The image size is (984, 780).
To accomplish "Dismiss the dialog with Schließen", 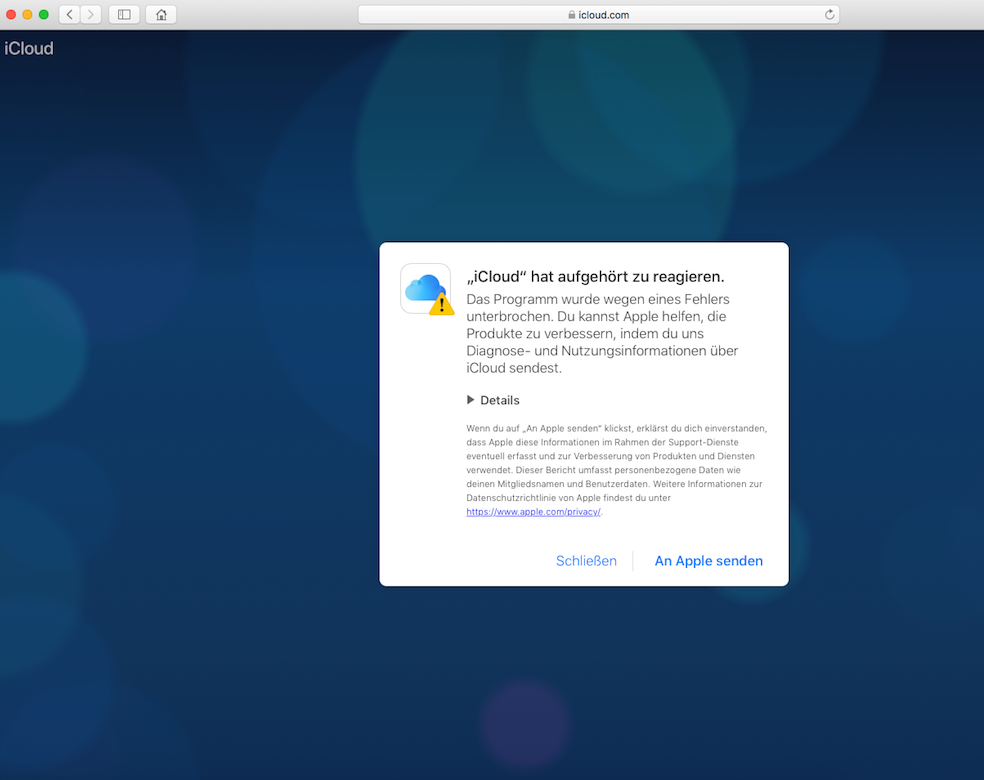I will pyautogui.click(x=586, y=560).
